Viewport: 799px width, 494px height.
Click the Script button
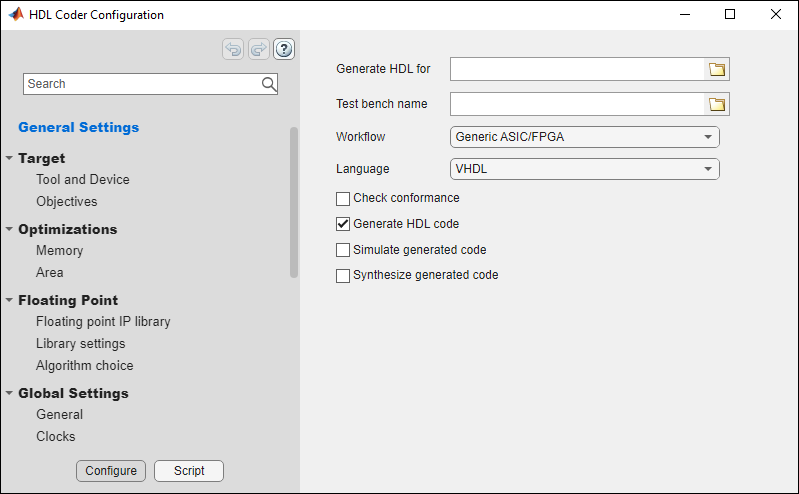tap(189, 471)
